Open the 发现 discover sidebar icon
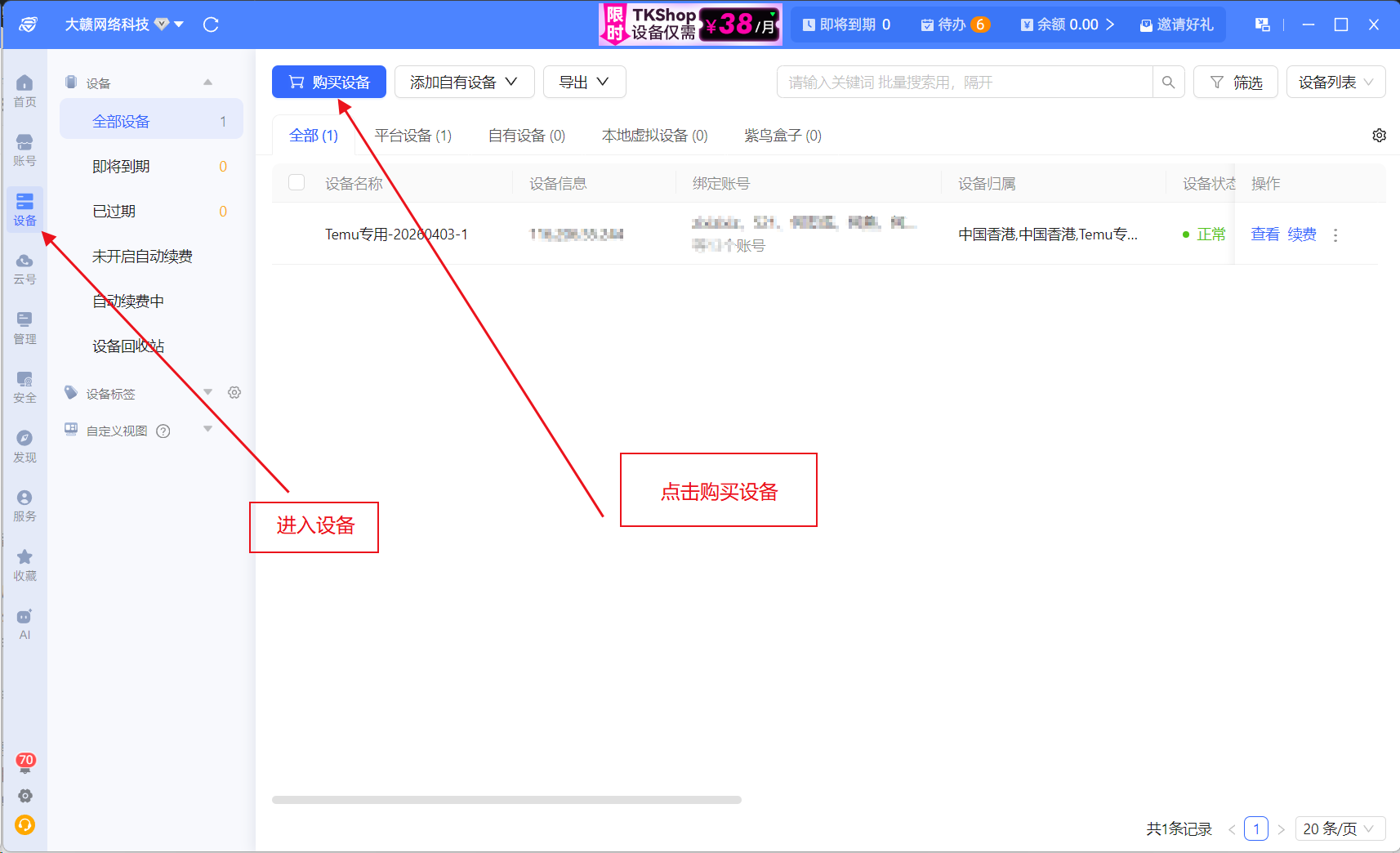Screen dimensions: 1400x853 [x=25, y=447]
